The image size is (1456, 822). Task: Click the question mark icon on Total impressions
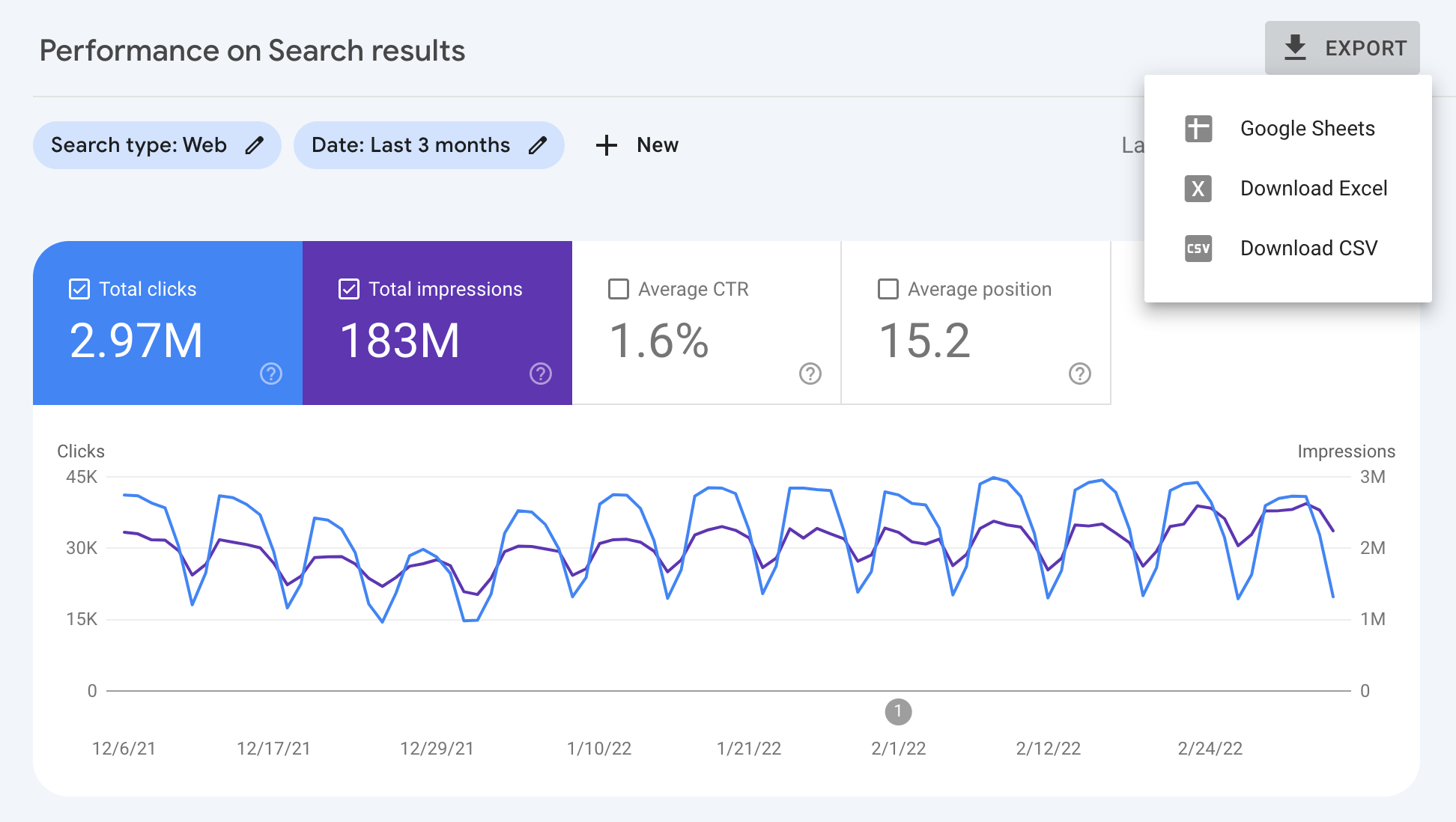pyautogui.click(x=540, y=374)
